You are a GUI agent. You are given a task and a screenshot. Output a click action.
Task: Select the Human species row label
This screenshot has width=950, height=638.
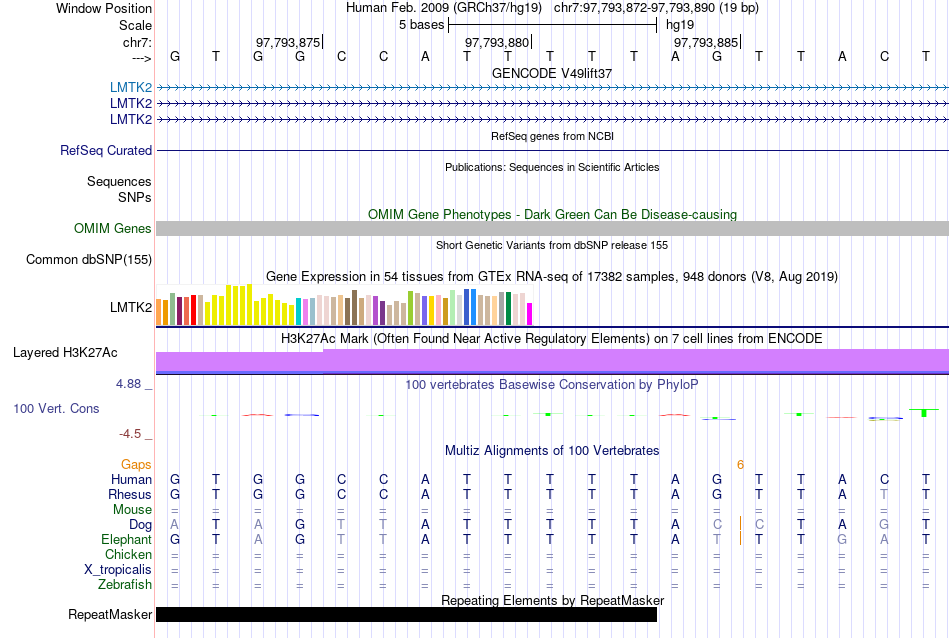coord(131,479)
